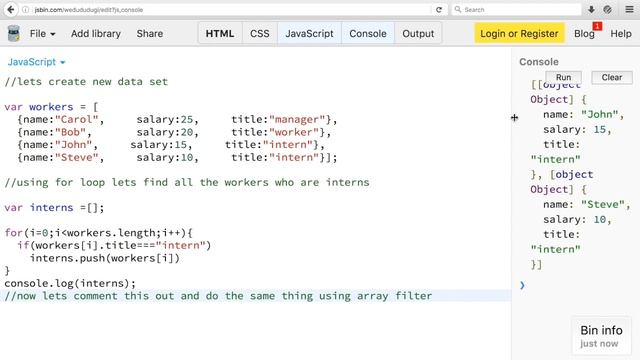Image resolution: width=640 pixels, height=360 pixels.
Task: Click 'salary: 10,' in console output
Action: (577, 220)
